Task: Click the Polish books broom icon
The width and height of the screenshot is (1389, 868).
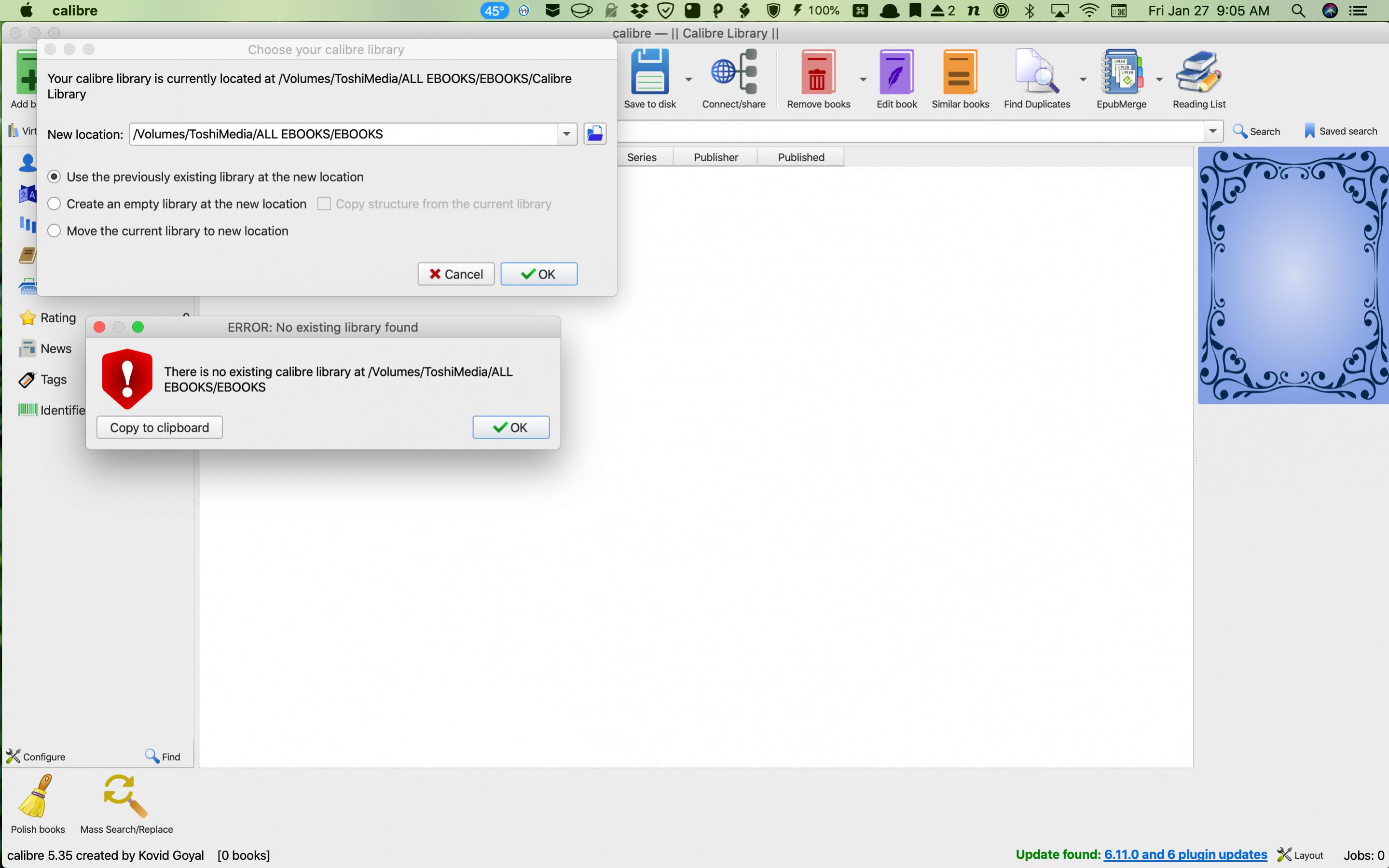Action: click(x=37, y=796)
